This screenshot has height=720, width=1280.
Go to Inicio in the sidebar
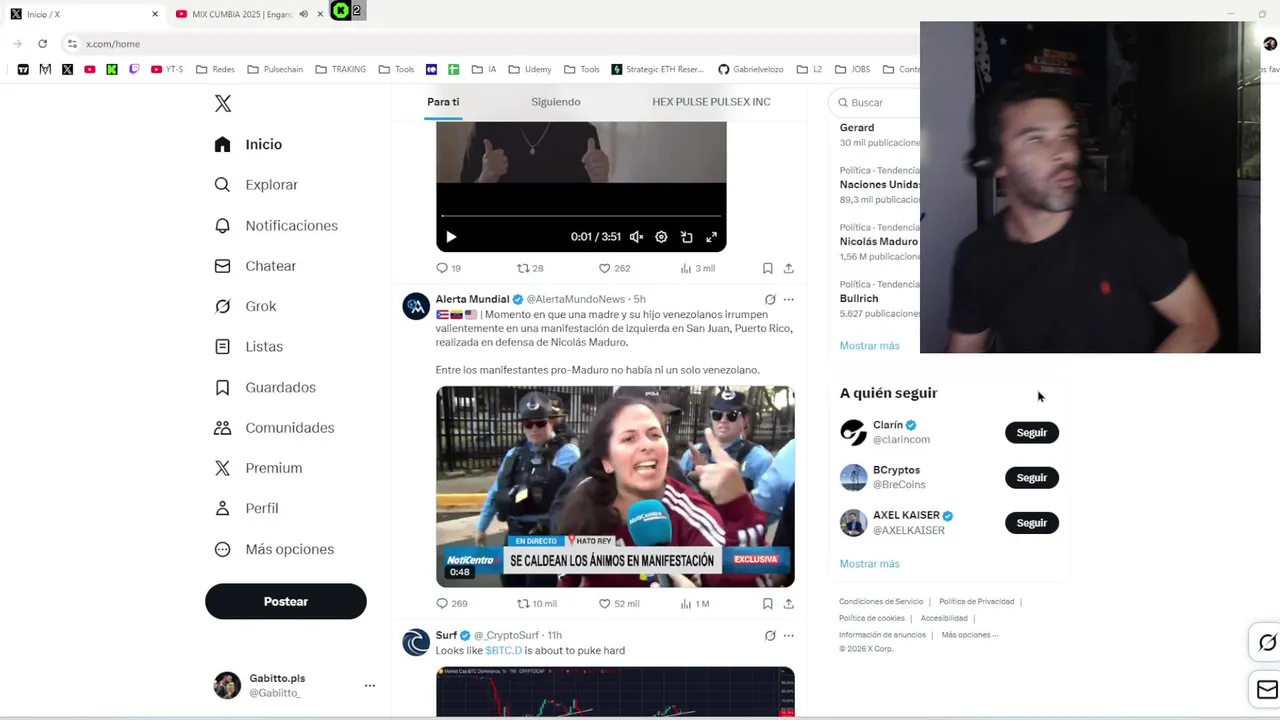pyautogui.click(x=249, y=145)
